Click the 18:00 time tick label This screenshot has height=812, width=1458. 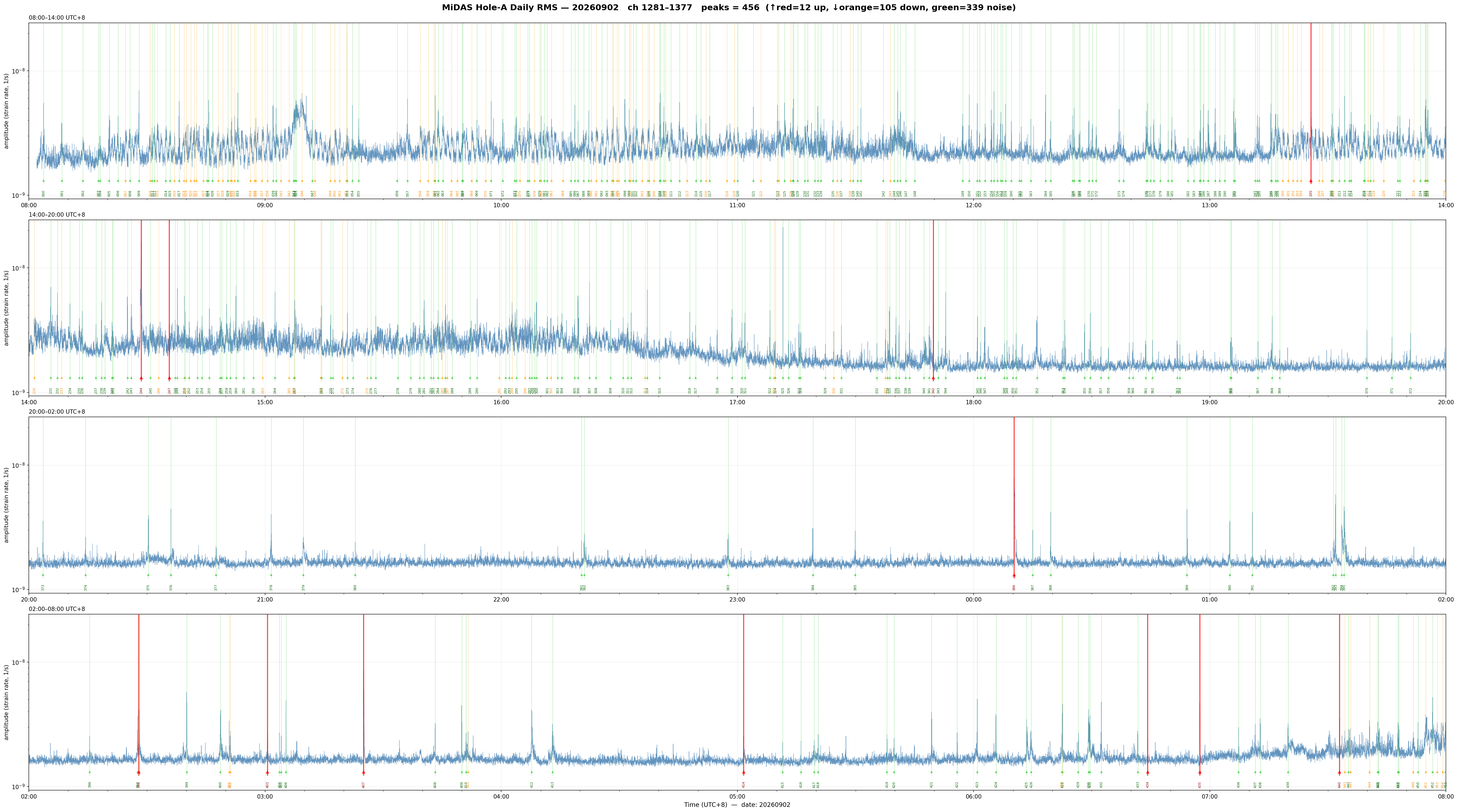coord(974,402)
